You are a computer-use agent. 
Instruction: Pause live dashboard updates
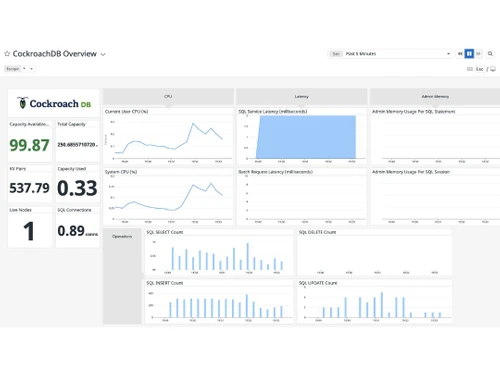pos(469,54)
